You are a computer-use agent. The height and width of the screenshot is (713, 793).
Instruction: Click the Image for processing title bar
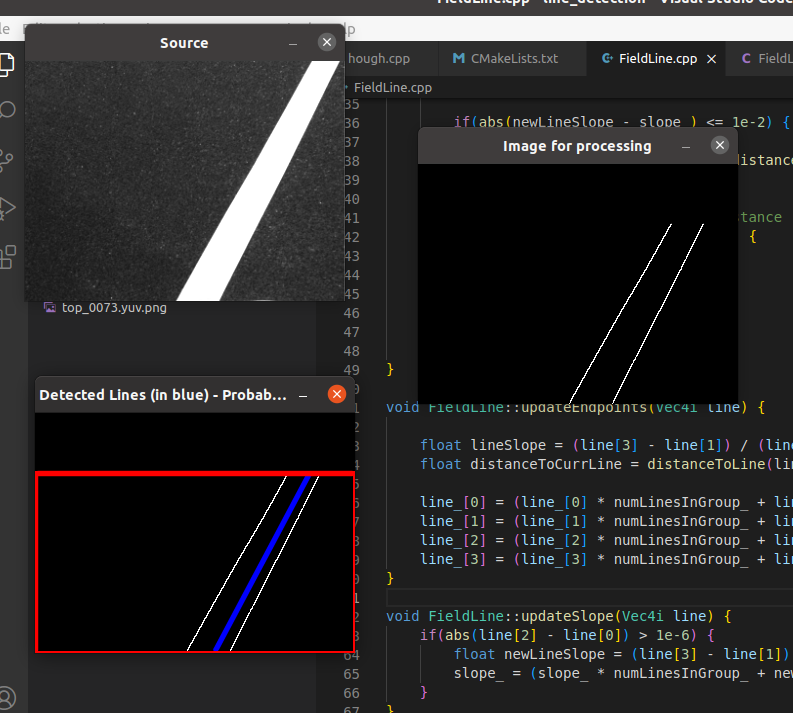[577, 146]
